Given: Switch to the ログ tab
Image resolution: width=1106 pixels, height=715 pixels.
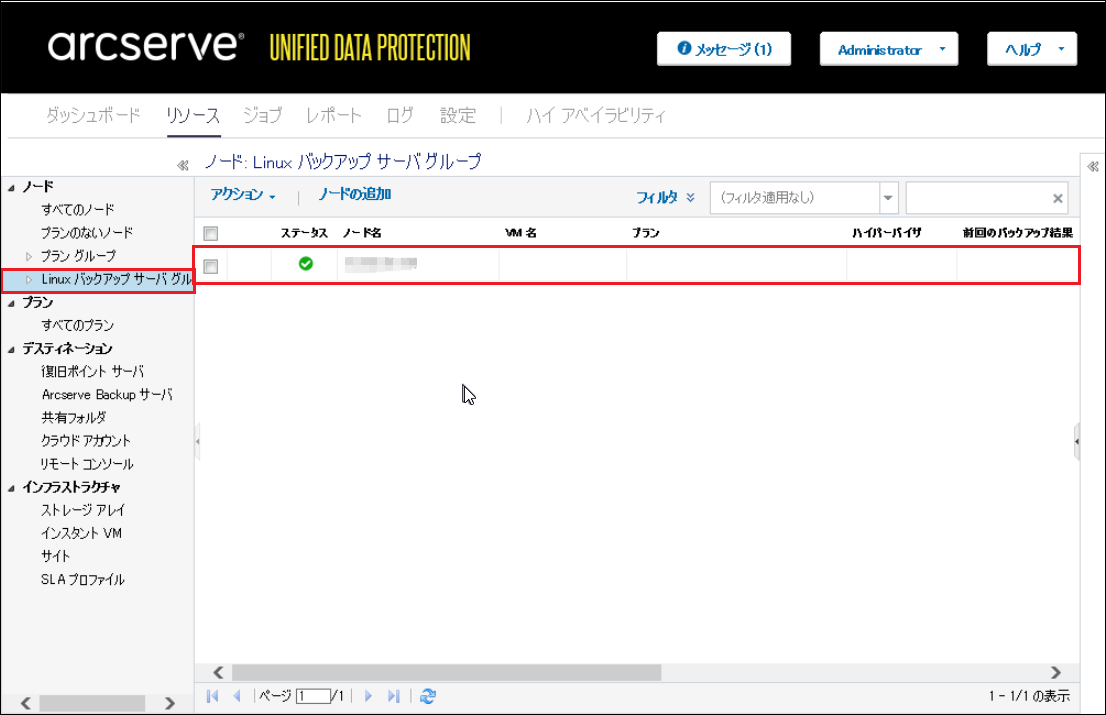Looking at the screenshot, I should pos(400,115).
